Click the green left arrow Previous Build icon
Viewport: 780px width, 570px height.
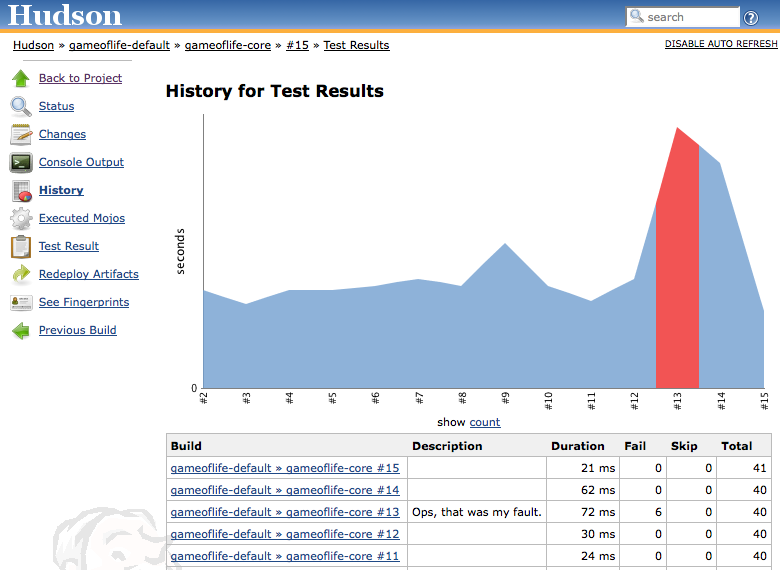(21, 330)
